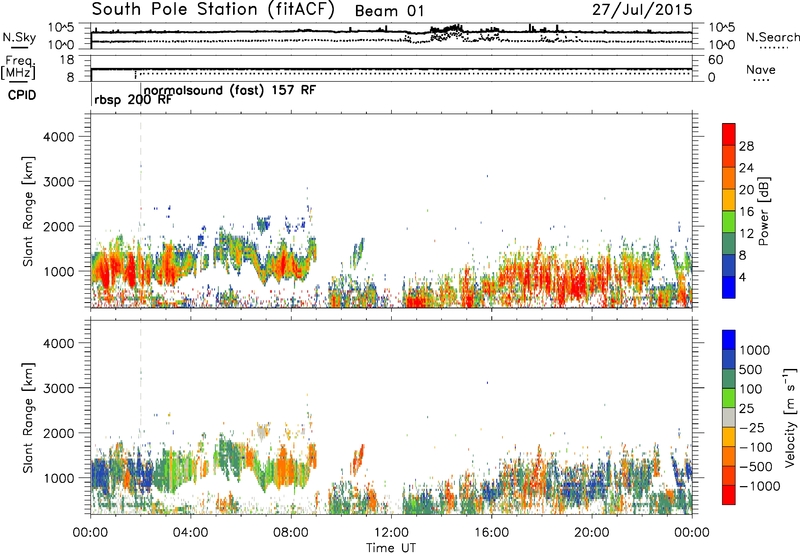Click the blue 1000 velocity swatch
The image size is (800, 554).
click(x=729, y=340)
